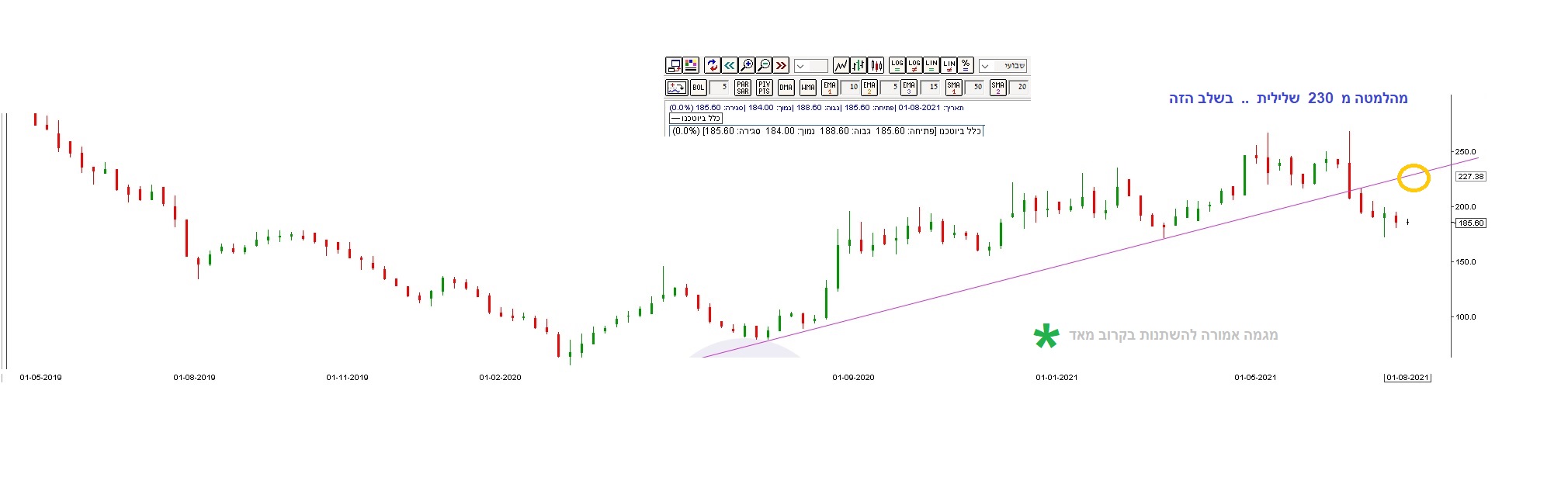Click the 01-08-2019 date axis label
The image size is (1568, 484).
coord(194,378)
